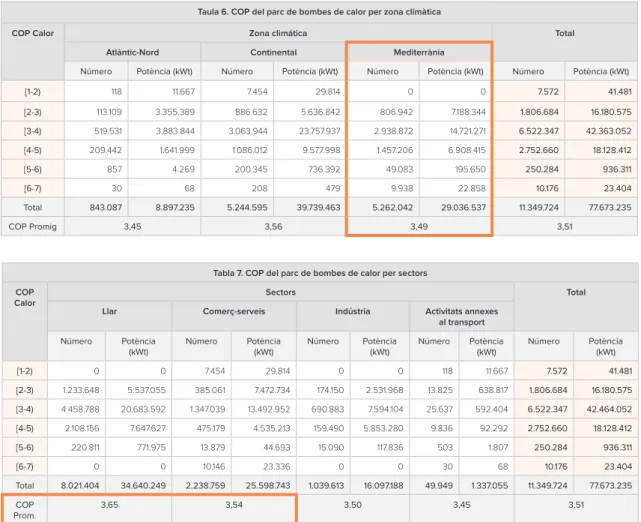Select cell value 1.457.206
The height and width of the screenshot is (522, 641).
[x=395, y=150]
